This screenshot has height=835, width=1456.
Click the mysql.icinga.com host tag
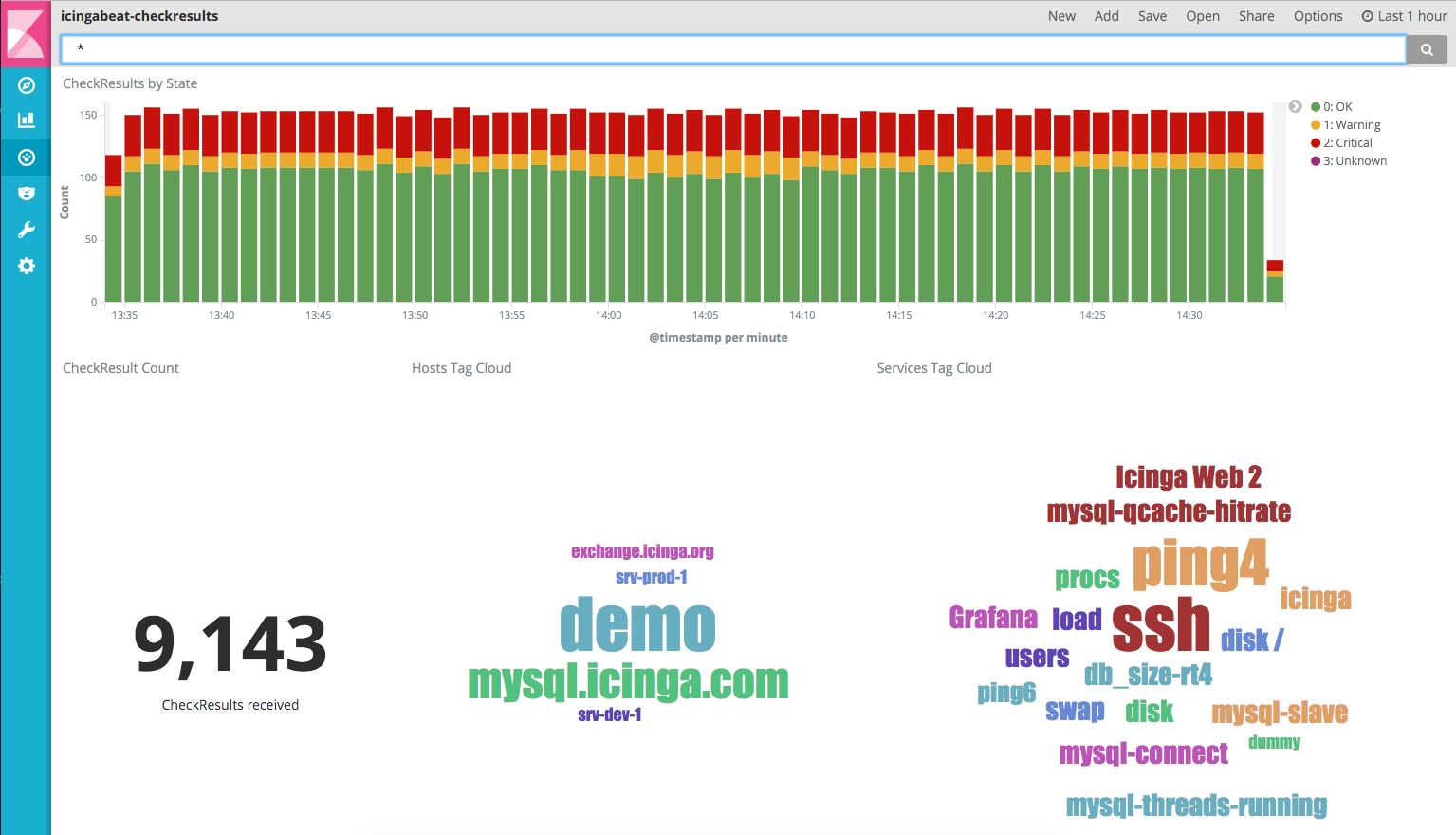point(628,682)
